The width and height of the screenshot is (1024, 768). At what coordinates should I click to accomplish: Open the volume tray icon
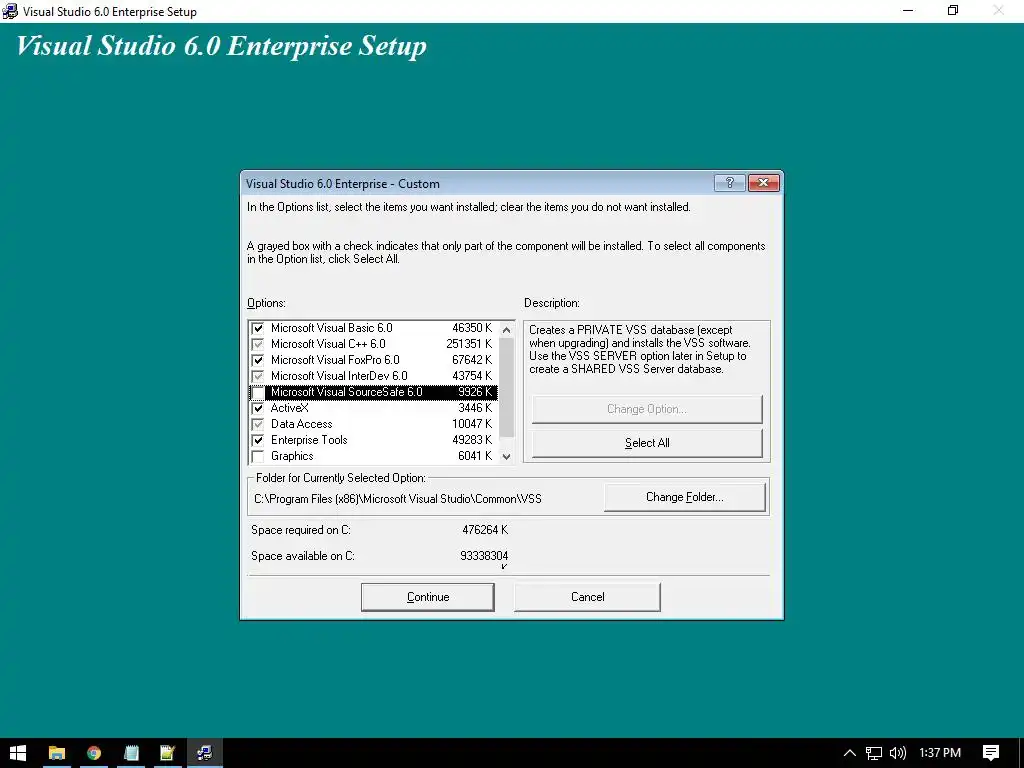click(898, 753)
